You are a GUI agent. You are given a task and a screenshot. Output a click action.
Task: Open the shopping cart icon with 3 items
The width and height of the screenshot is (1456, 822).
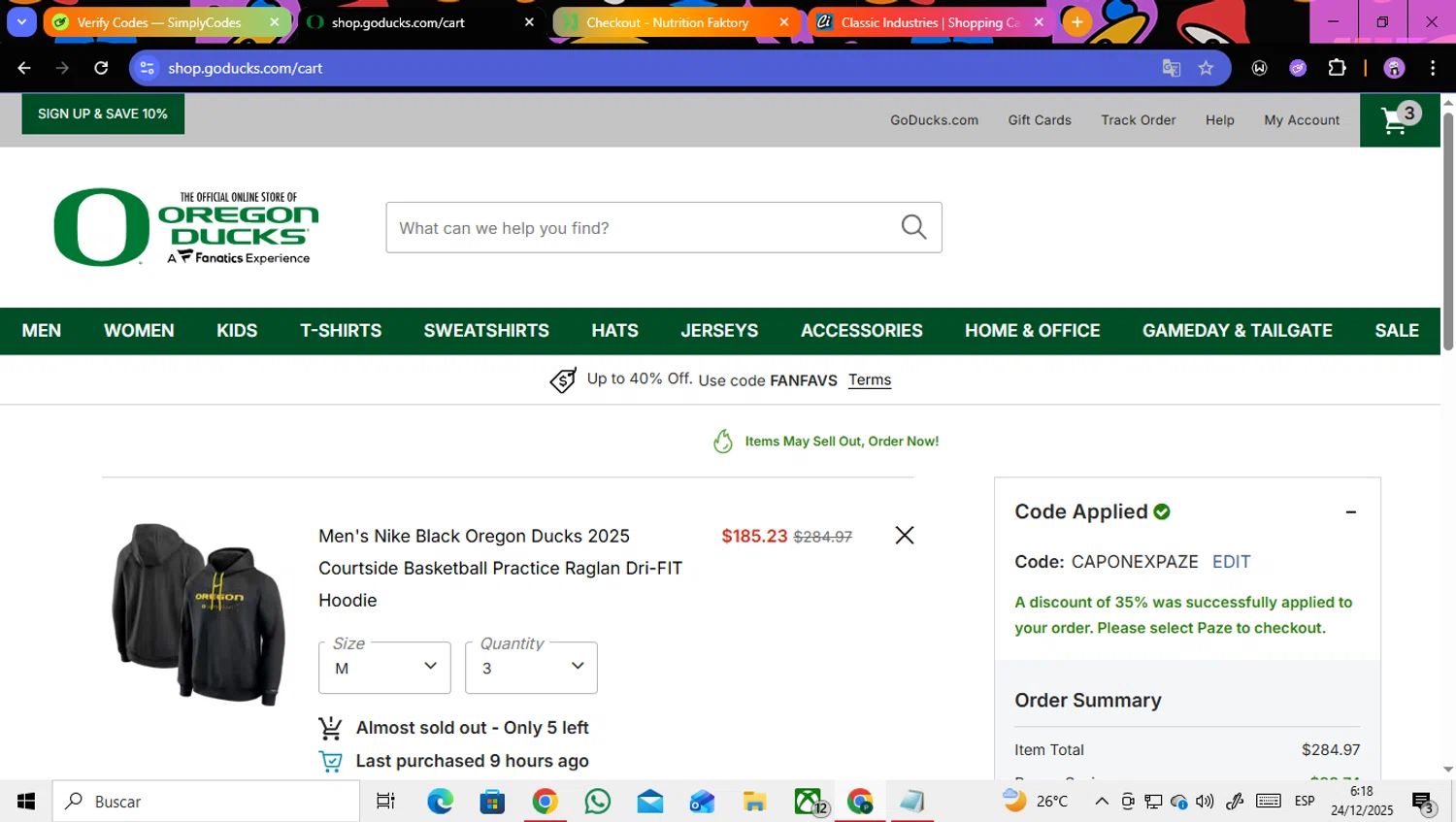click(1399, 120)
